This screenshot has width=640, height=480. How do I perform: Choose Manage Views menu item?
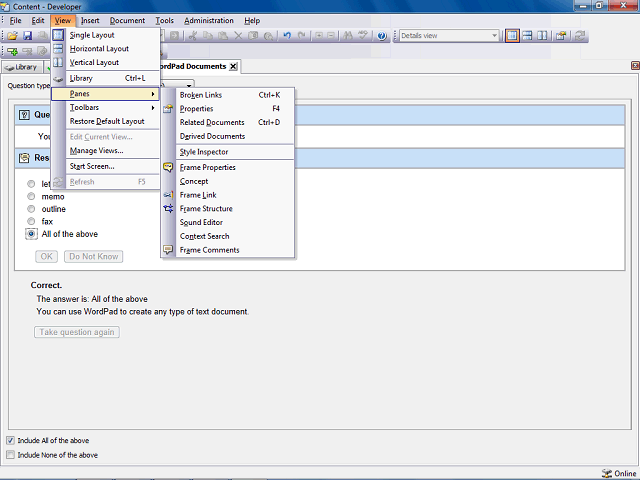(x=105, y=151)
